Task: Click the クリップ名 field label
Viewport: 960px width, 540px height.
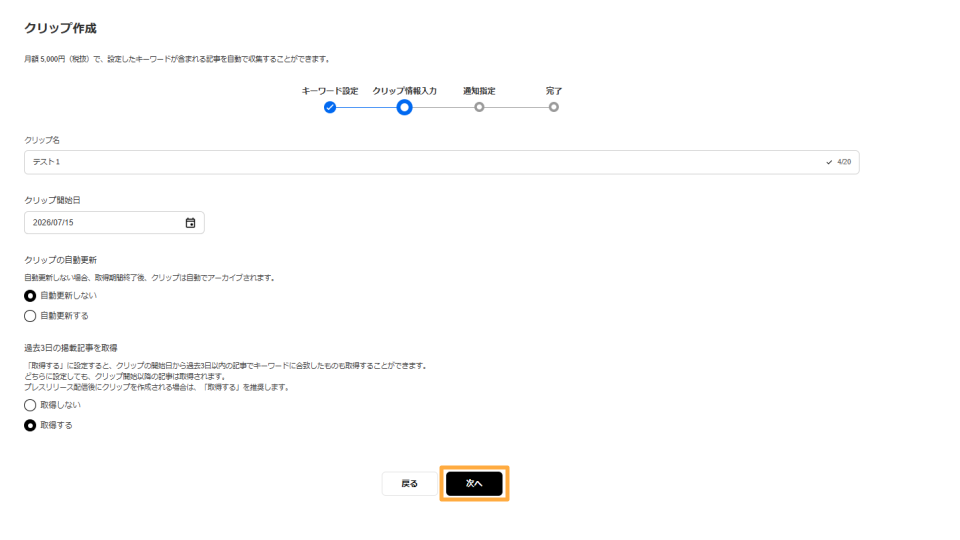Action: click(42, 140)
